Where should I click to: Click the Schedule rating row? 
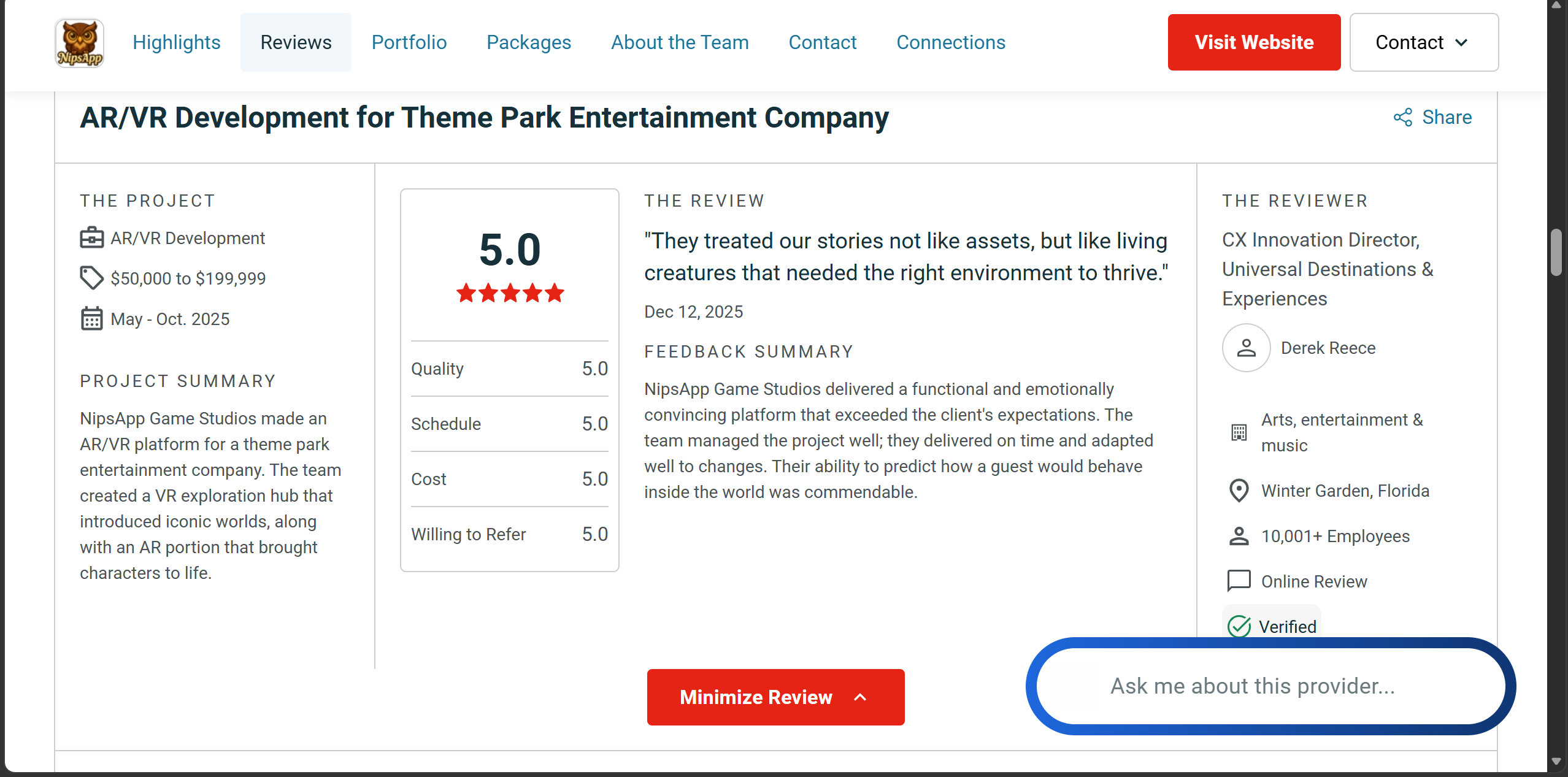pos(509,424)
